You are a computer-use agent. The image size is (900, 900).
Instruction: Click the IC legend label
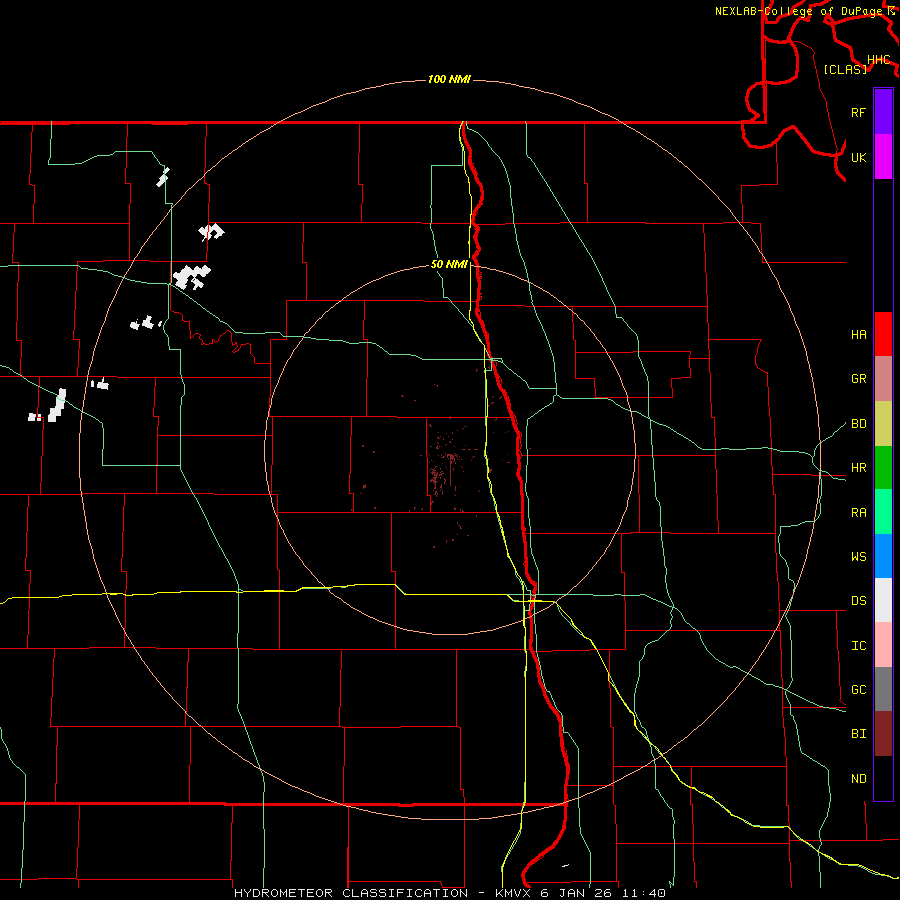coord(859,646)
